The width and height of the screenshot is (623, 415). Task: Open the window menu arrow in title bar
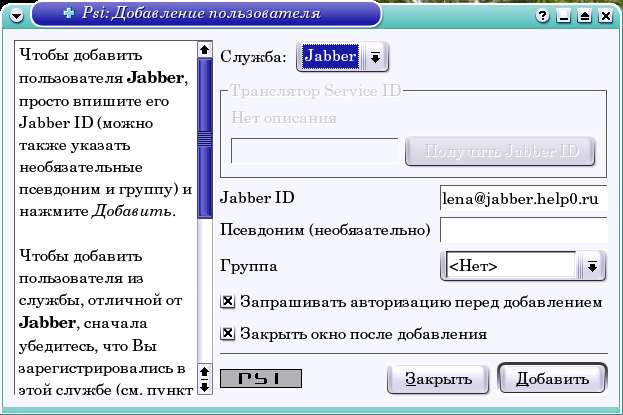pos(16,16)
